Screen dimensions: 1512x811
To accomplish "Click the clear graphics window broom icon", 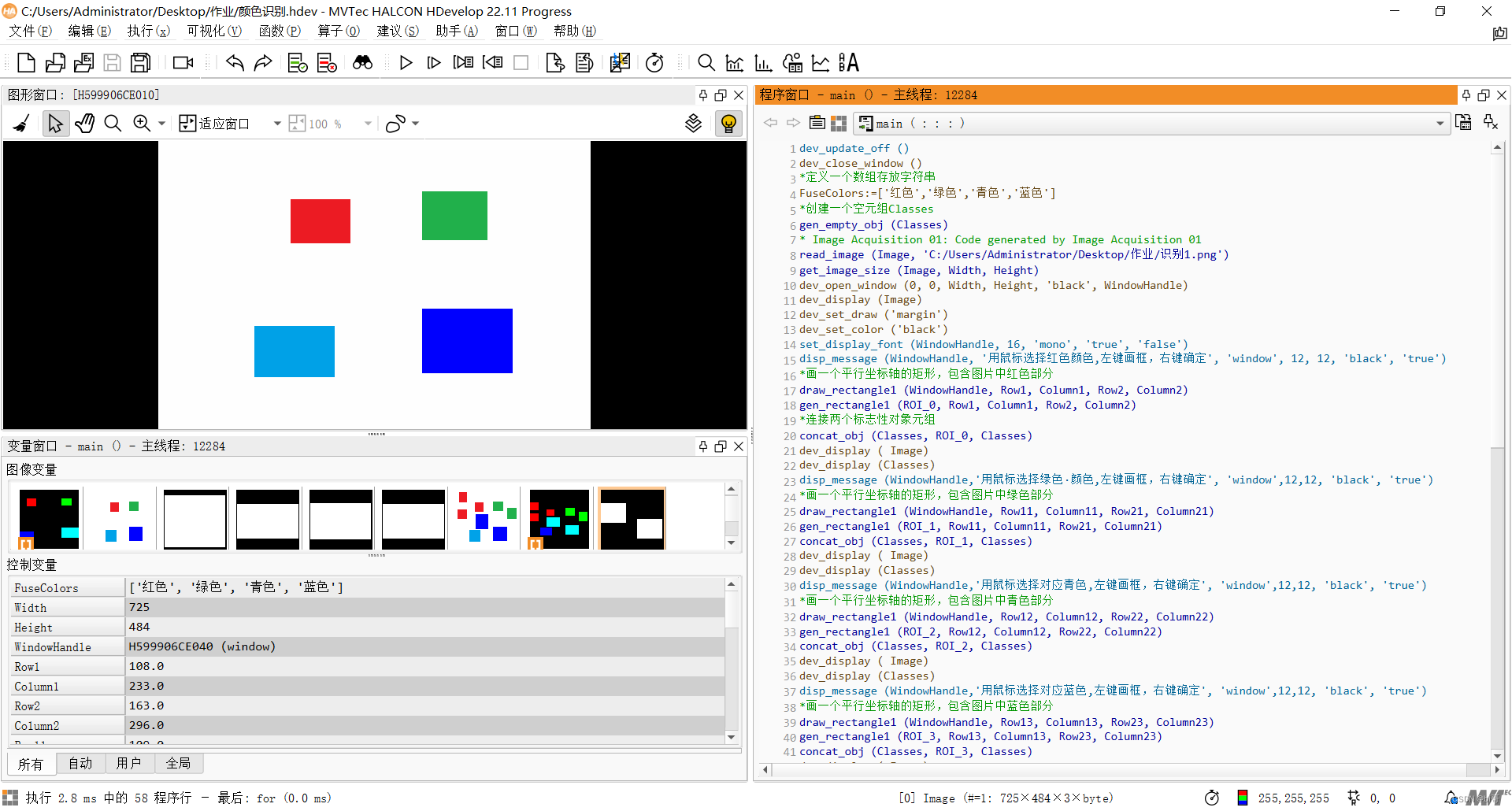I will pyautogui.click(x=21, y=124).
